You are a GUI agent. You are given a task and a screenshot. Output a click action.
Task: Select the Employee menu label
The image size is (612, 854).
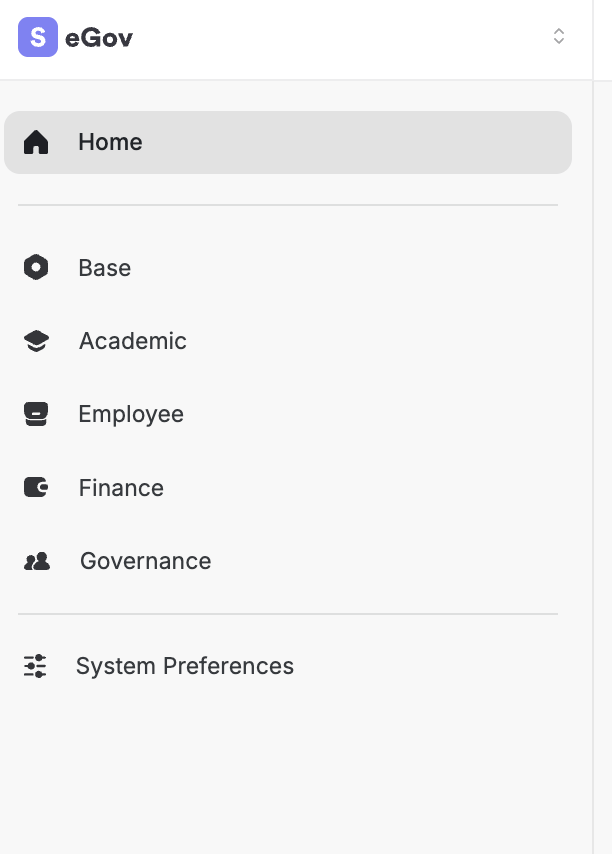click(x=131, y=414)
